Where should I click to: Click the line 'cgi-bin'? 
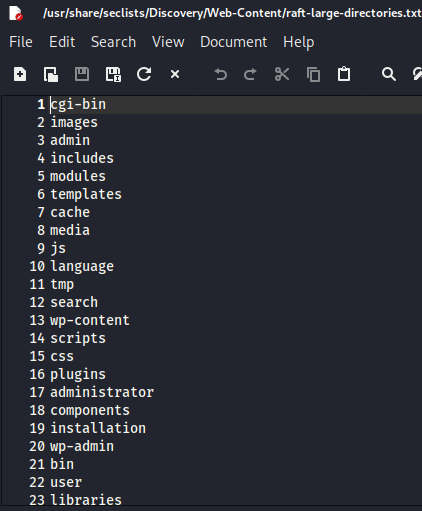coord(78,104)
